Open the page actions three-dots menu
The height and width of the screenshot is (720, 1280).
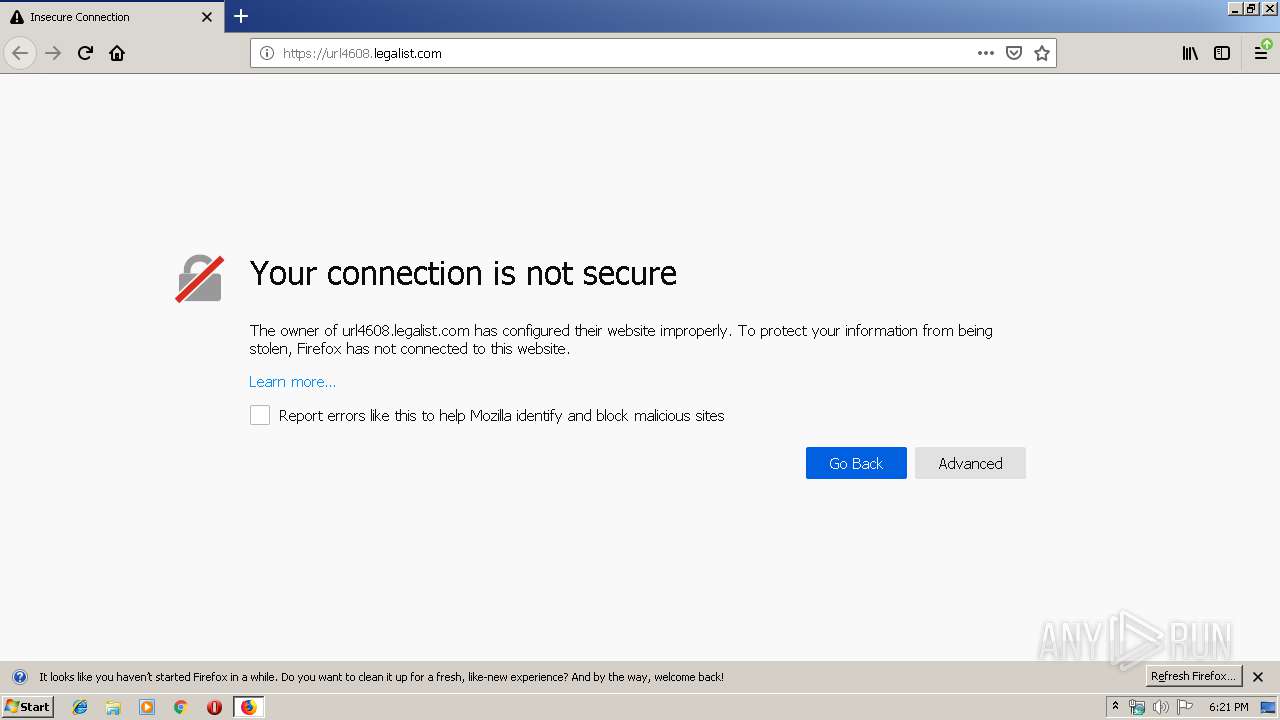(x=986, y=53)
